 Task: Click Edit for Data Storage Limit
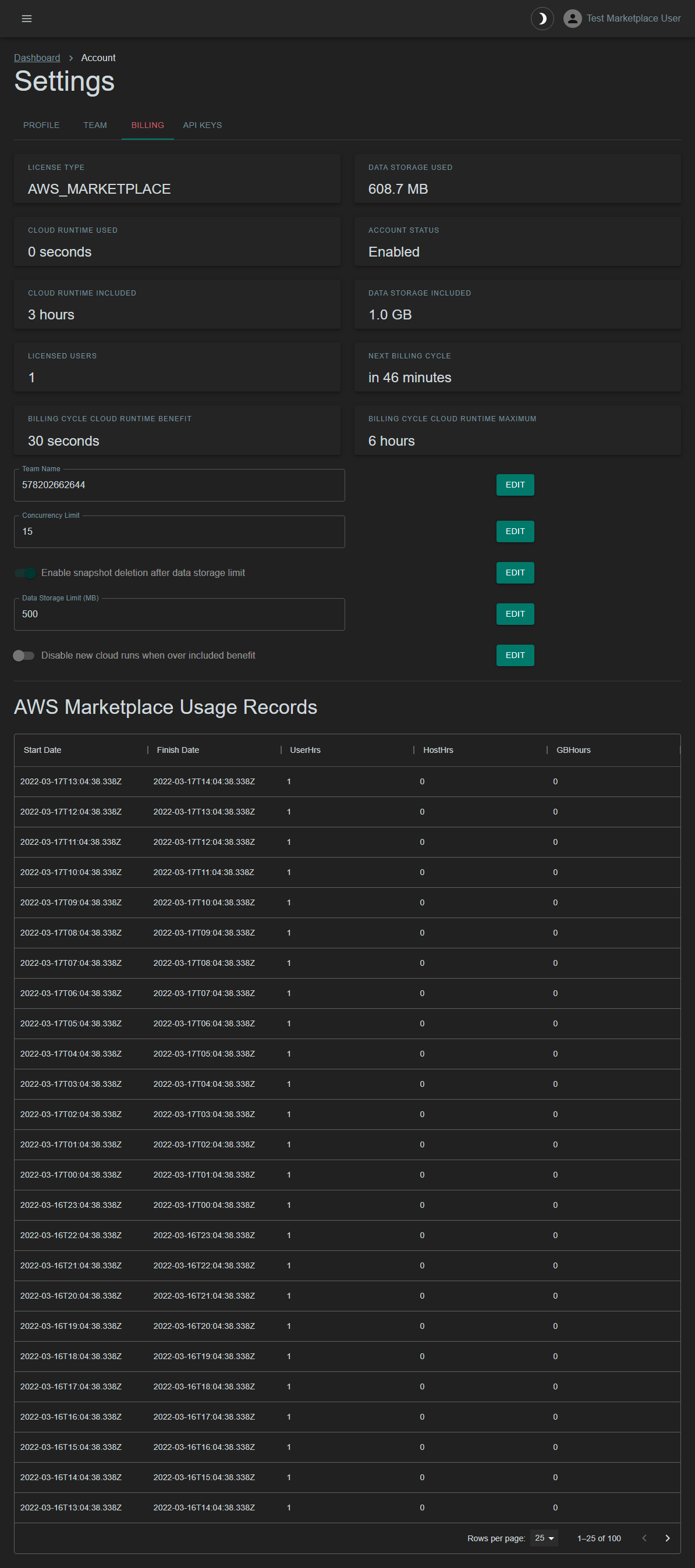(515, 614)
